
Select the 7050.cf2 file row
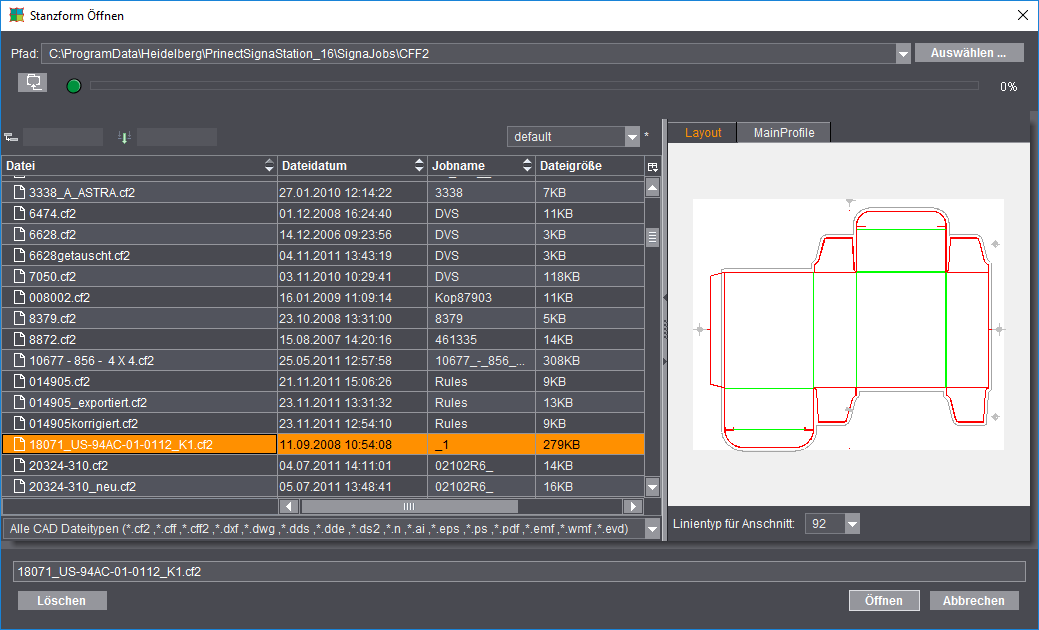(x=323, y=276)
